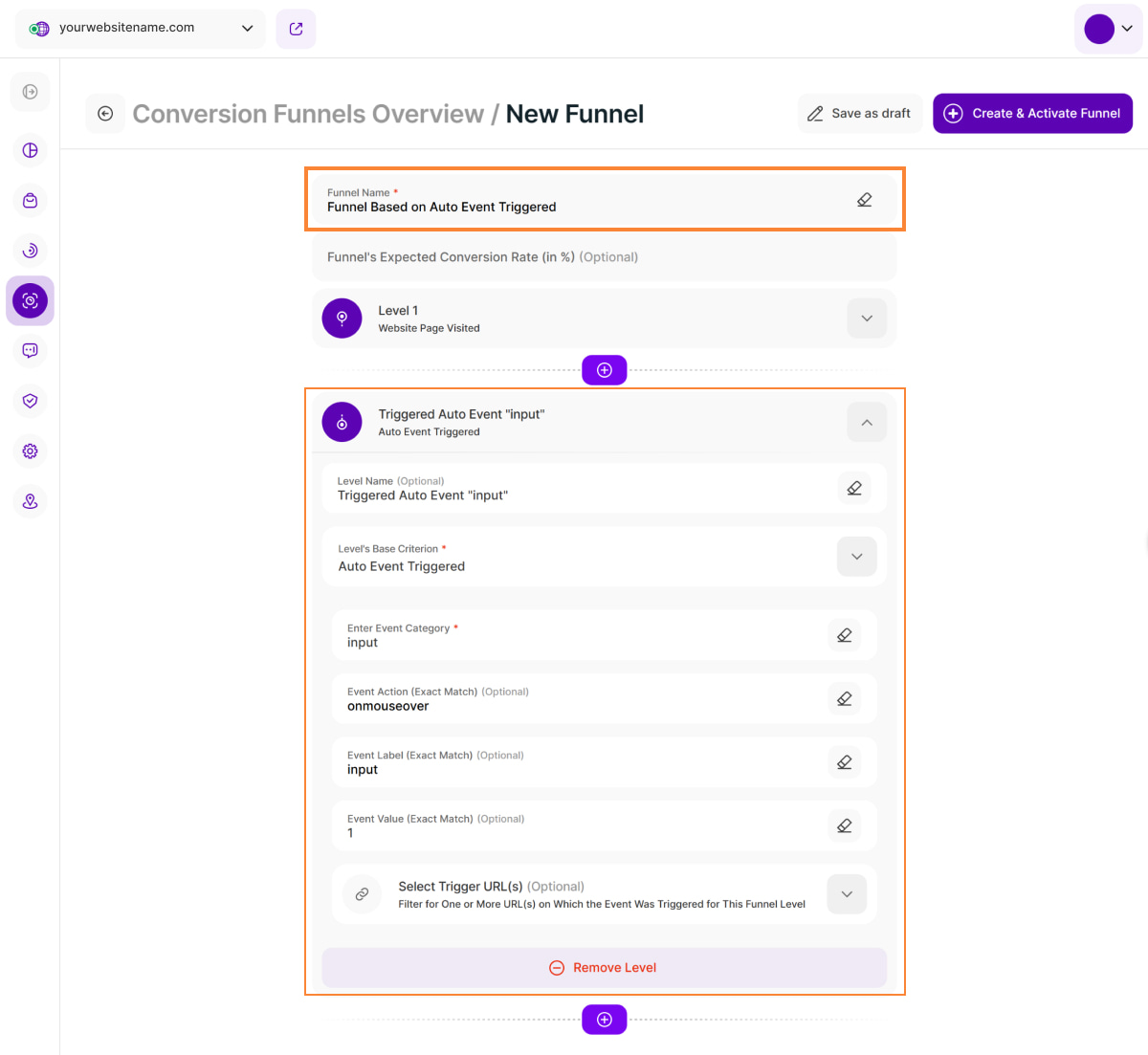Click Funnel's Expected Conversion Rate field

click(604, 257)
